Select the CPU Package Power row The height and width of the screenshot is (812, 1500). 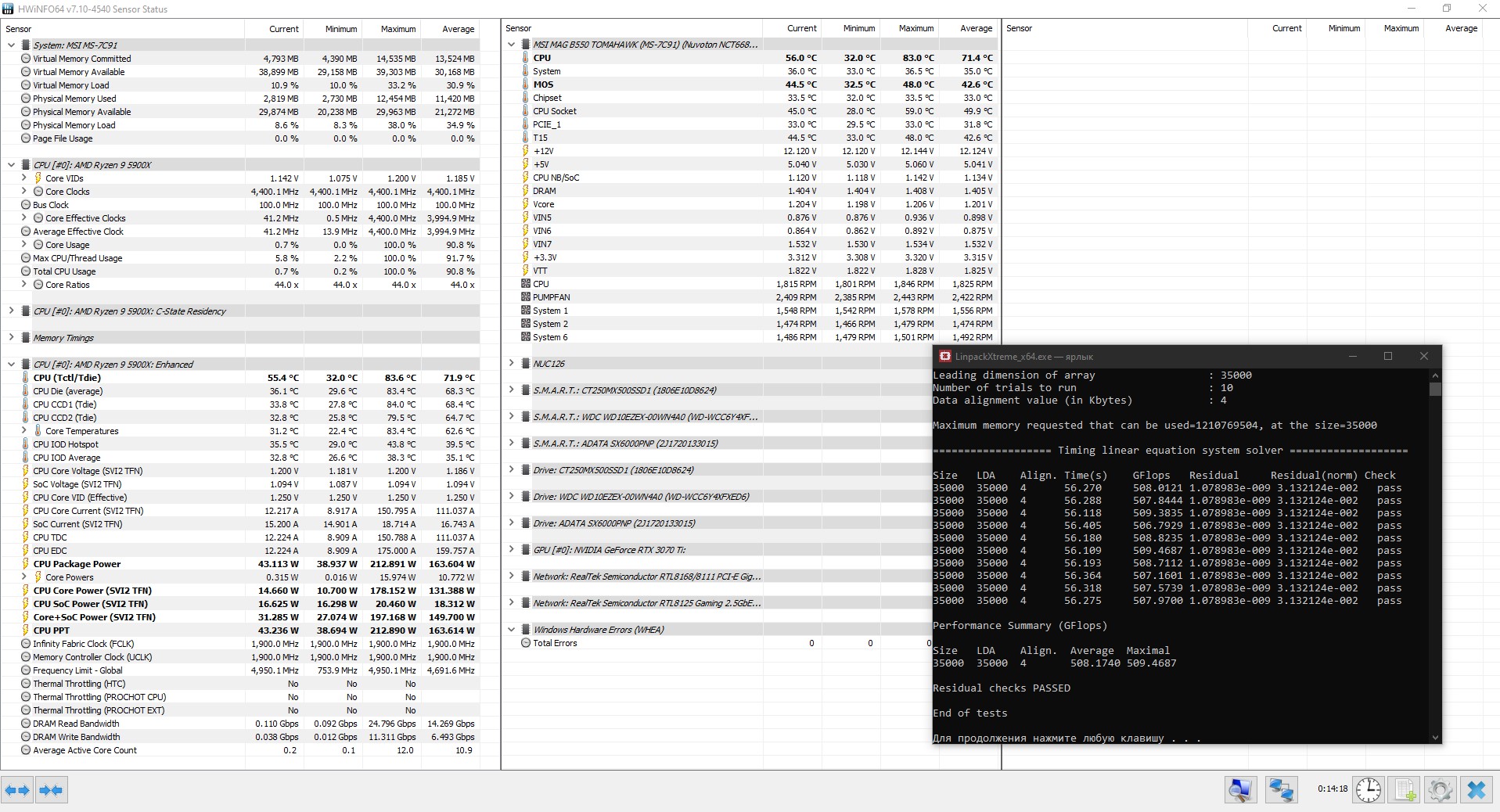(x=241, y=564)
